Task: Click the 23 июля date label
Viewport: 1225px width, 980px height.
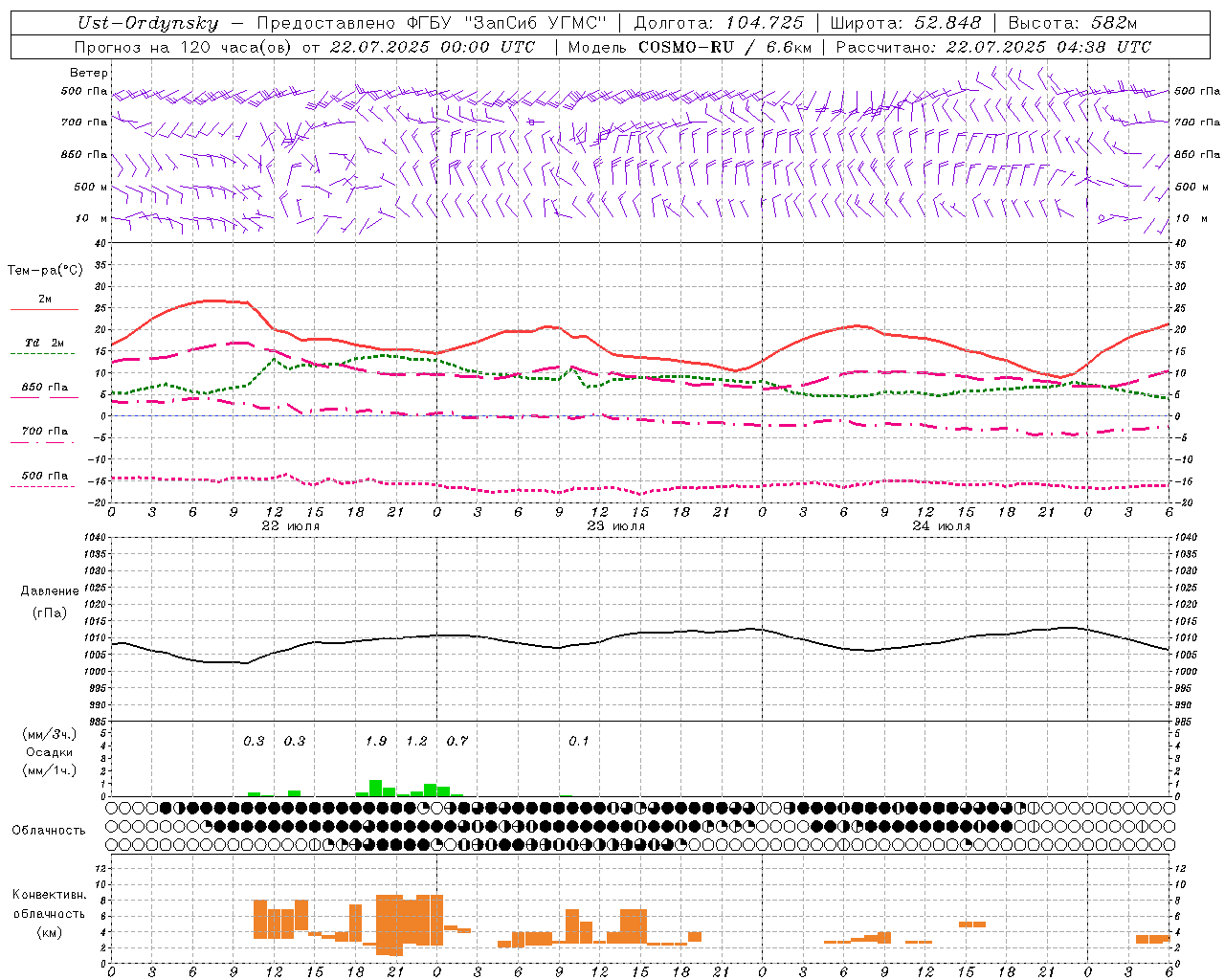Action: coord(616,526)
